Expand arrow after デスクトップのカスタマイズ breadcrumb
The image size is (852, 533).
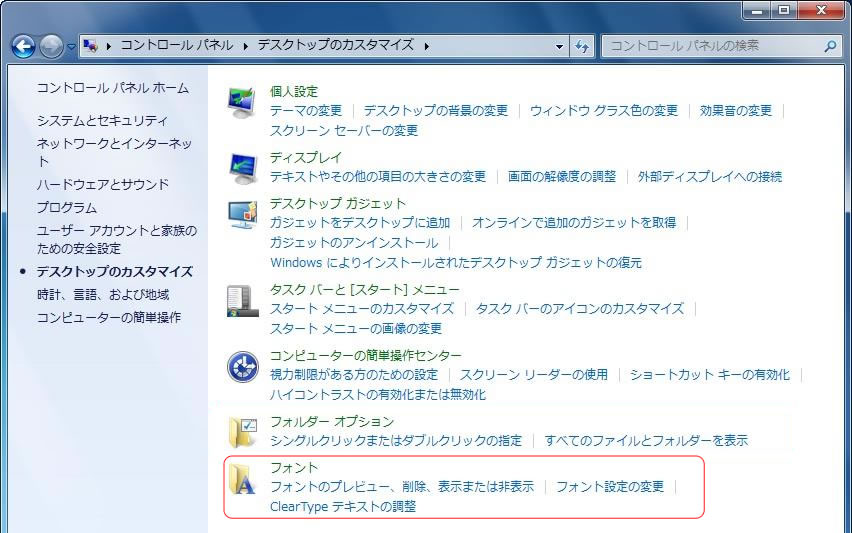click(x=428, y=46)
